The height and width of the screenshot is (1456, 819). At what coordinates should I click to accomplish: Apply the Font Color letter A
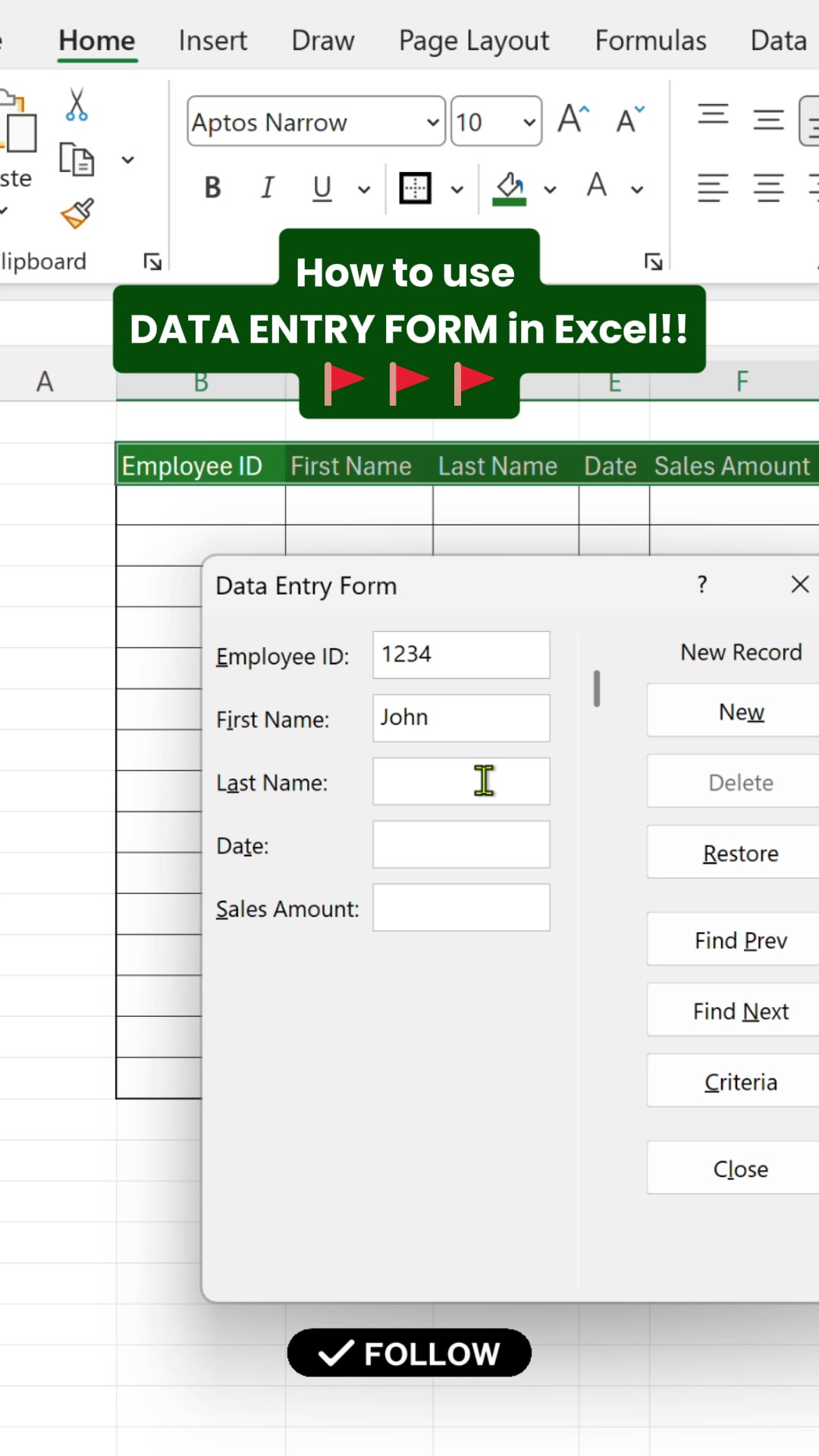click(x=597, y=186)
